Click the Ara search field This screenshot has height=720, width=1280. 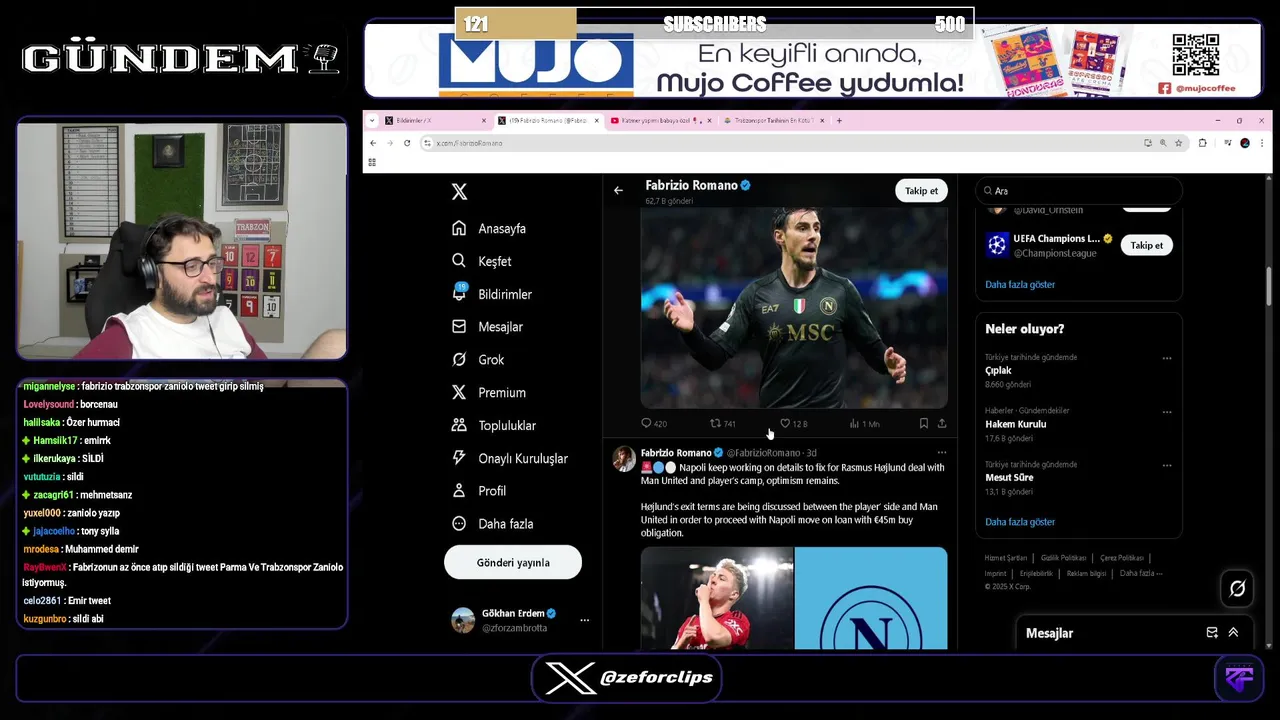tap(1079, 191)
